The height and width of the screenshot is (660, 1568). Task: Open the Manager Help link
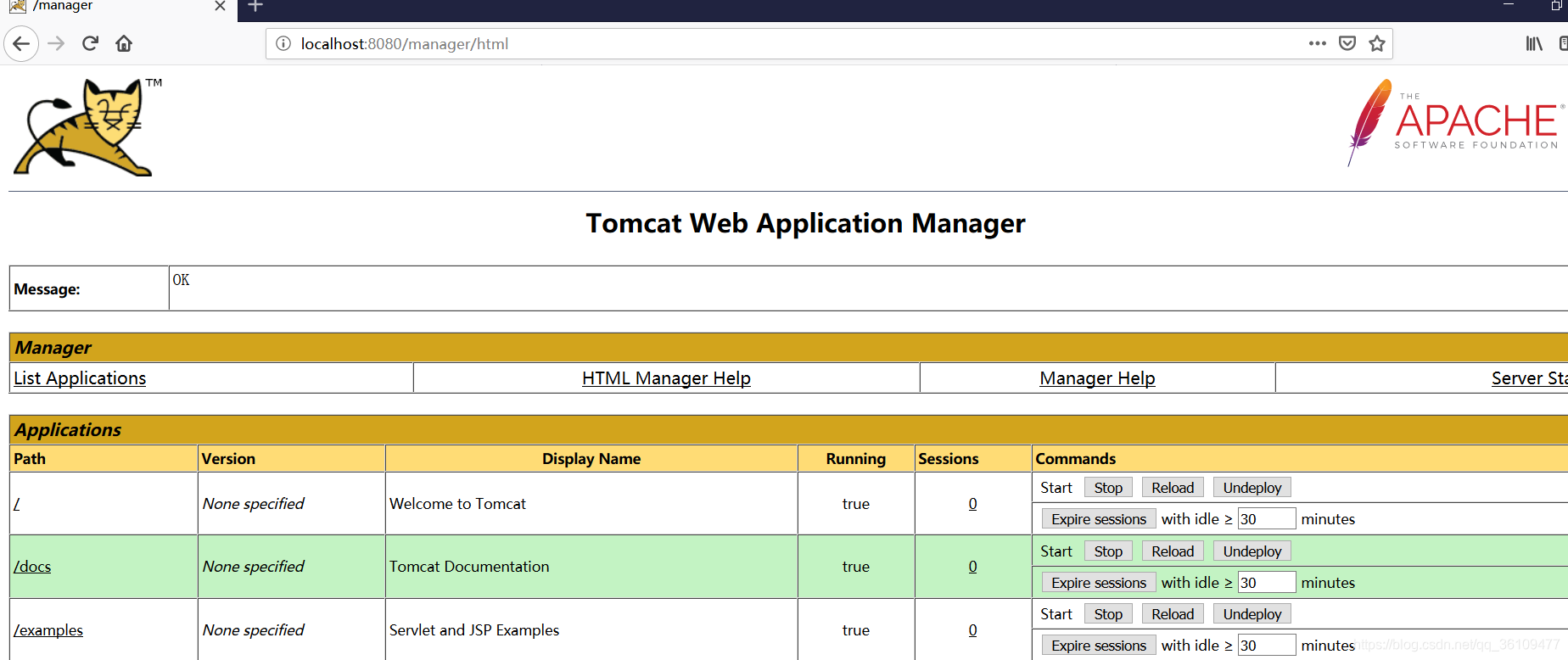point(1097,378)
